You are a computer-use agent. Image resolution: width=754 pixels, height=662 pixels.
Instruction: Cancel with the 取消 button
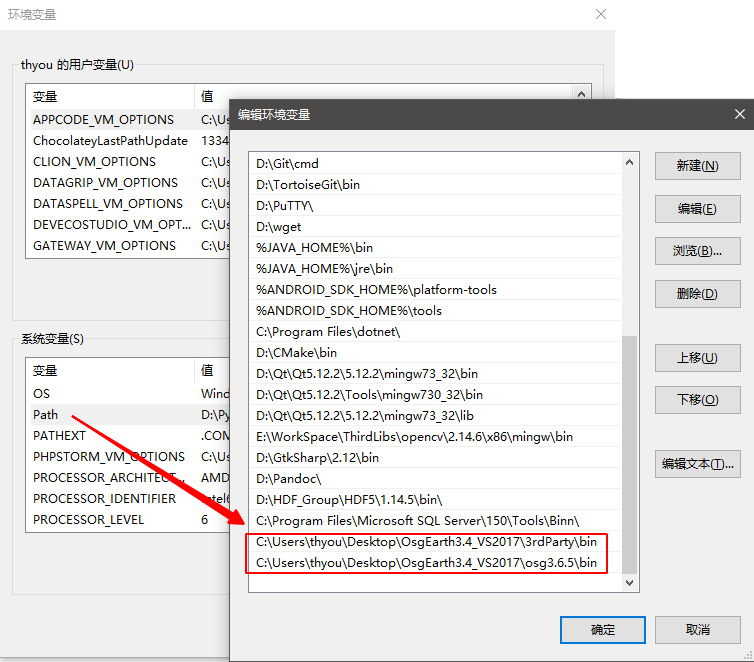pos(697,629)
